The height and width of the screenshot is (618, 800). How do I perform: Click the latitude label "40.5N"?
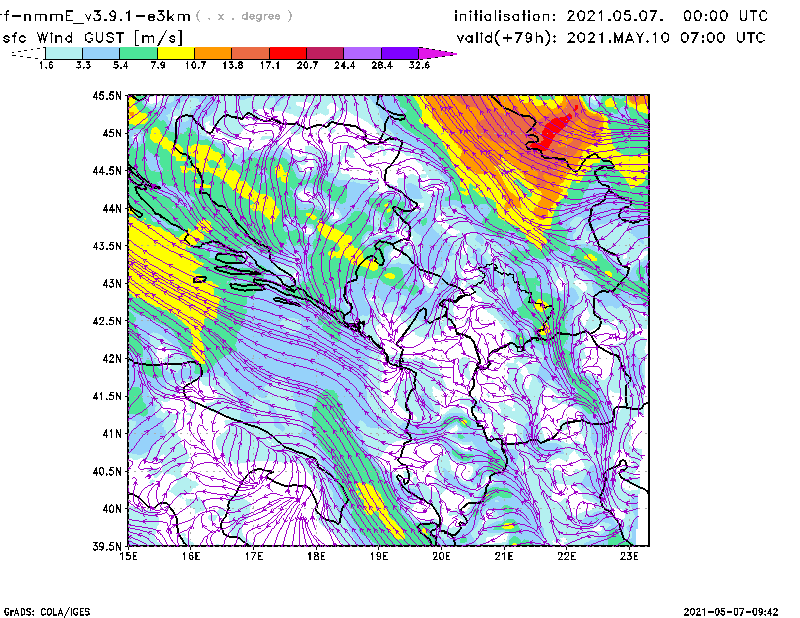107,472
